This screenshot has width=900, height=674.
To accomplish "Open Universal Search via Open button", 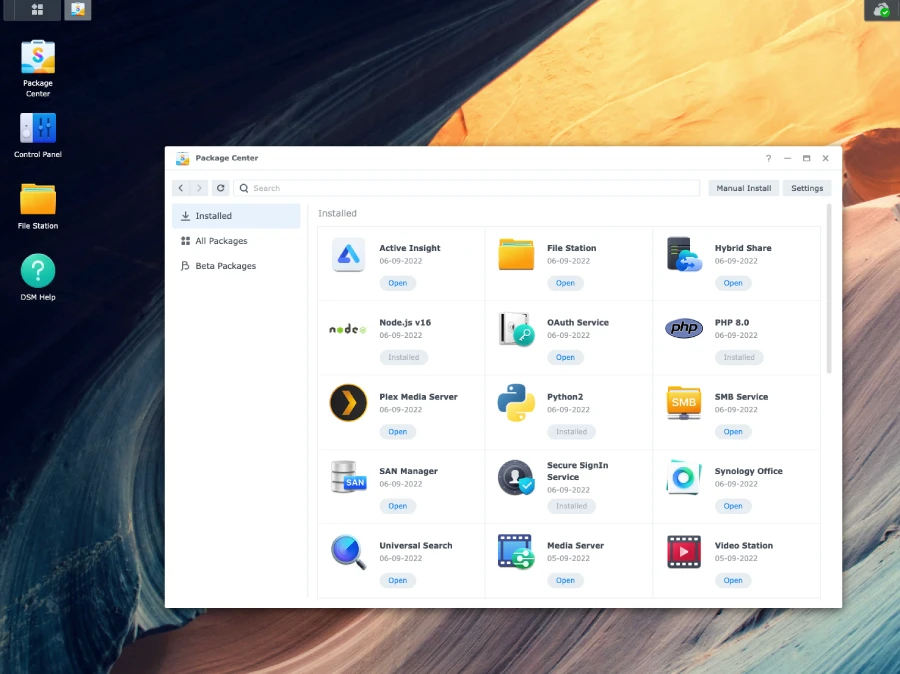I will (x=398, y=580).
